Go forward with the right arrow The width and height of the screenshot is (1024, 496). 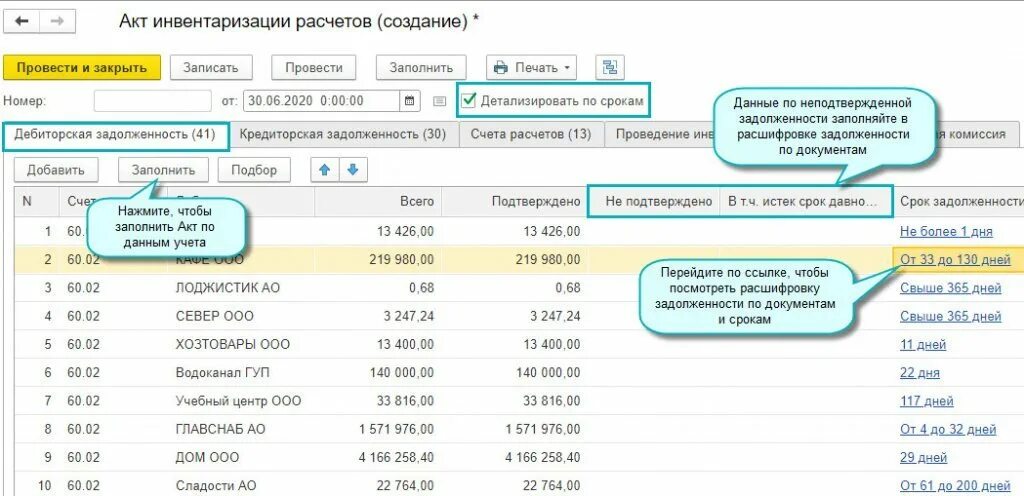click(57, 21)
